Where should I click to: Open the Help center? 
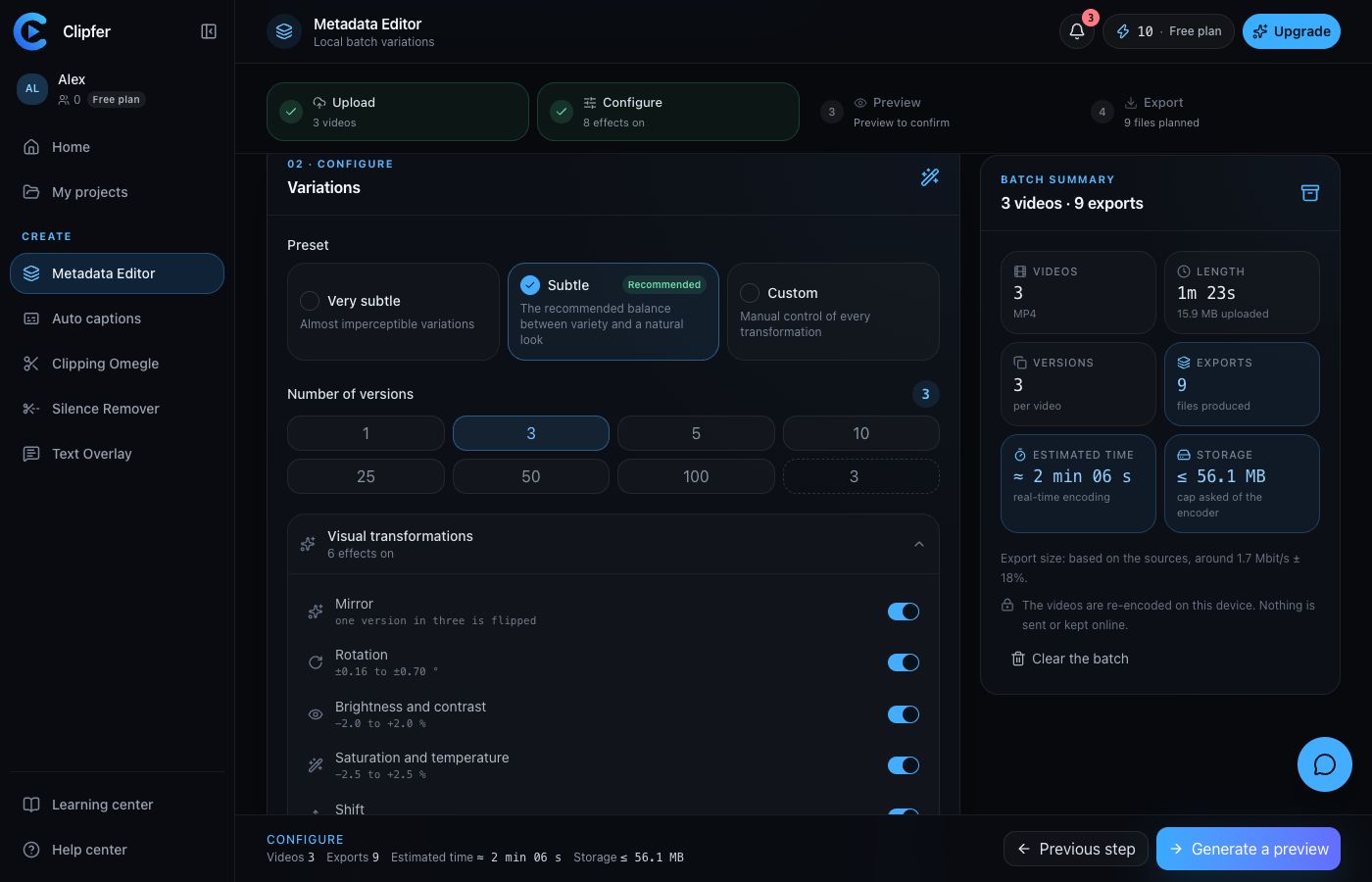(x=117, y=850)
